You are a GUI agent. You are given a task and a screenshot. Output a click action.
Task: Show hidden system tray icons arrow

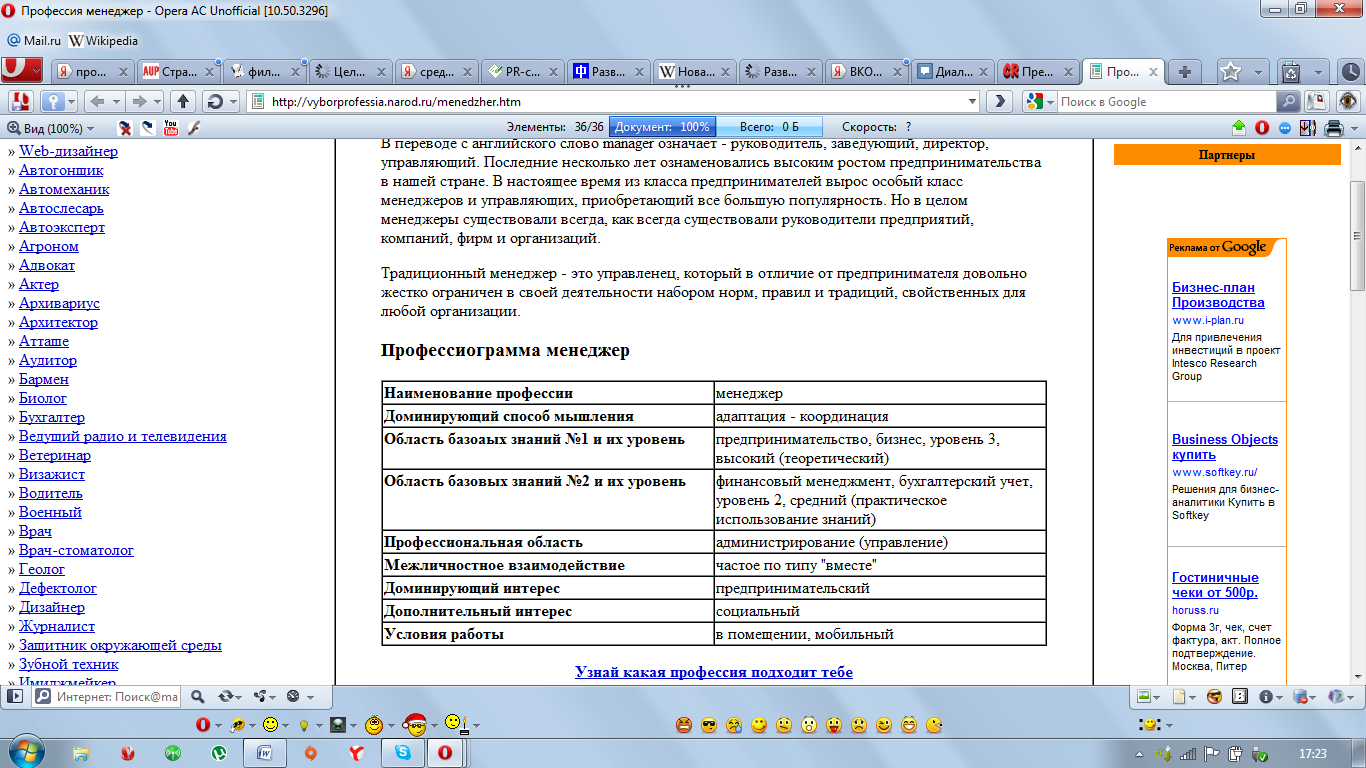pos(1141,753)
